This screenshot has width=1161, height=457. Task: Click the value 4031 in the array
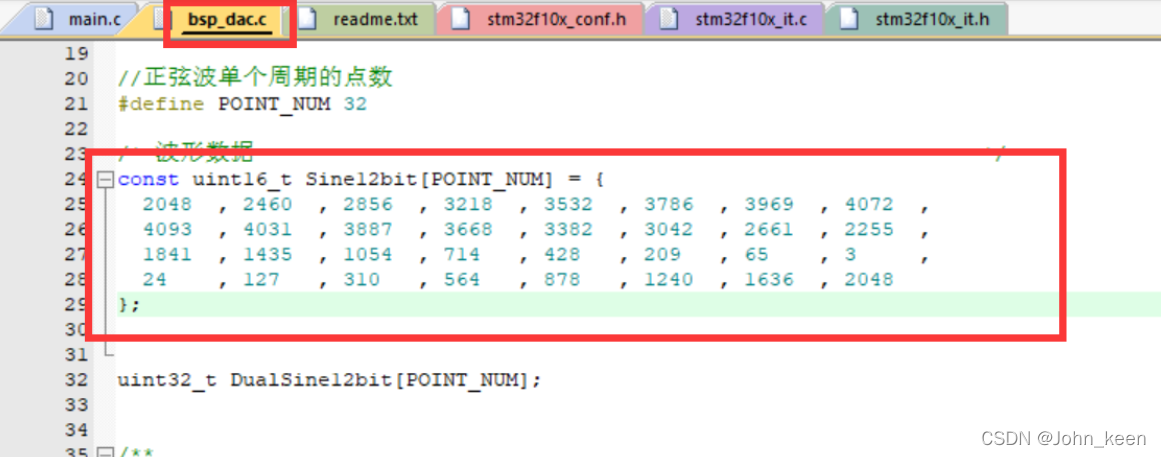tap(268, 229)
